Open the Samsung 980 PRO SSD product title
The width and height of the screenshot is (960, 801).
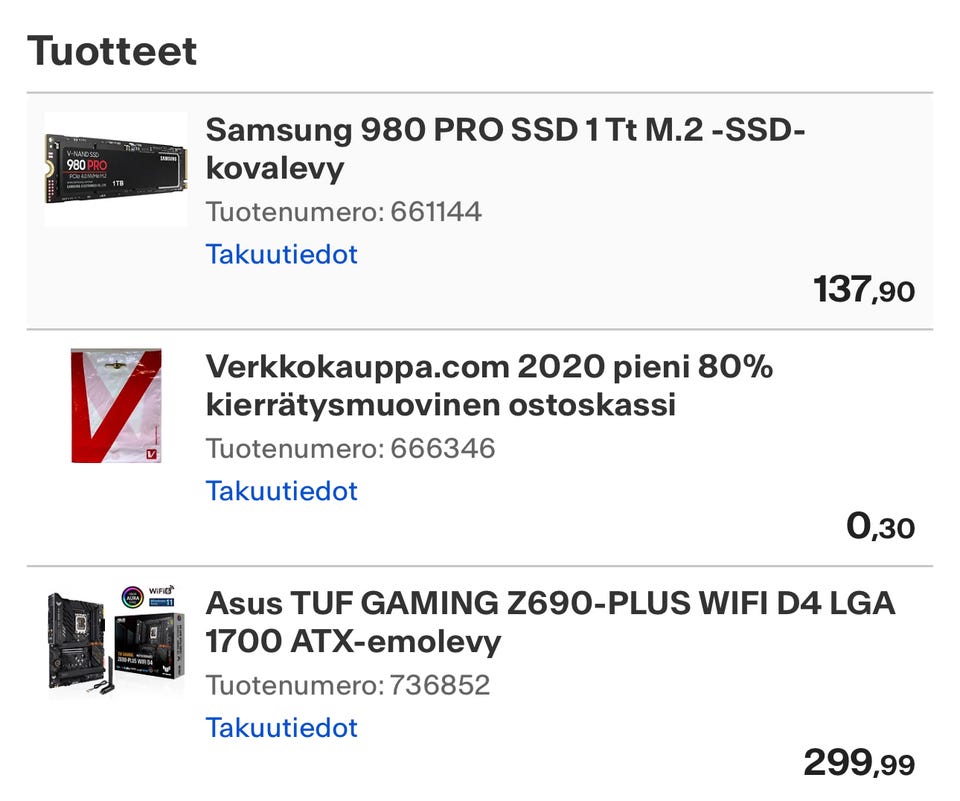[x=505, y=148]
